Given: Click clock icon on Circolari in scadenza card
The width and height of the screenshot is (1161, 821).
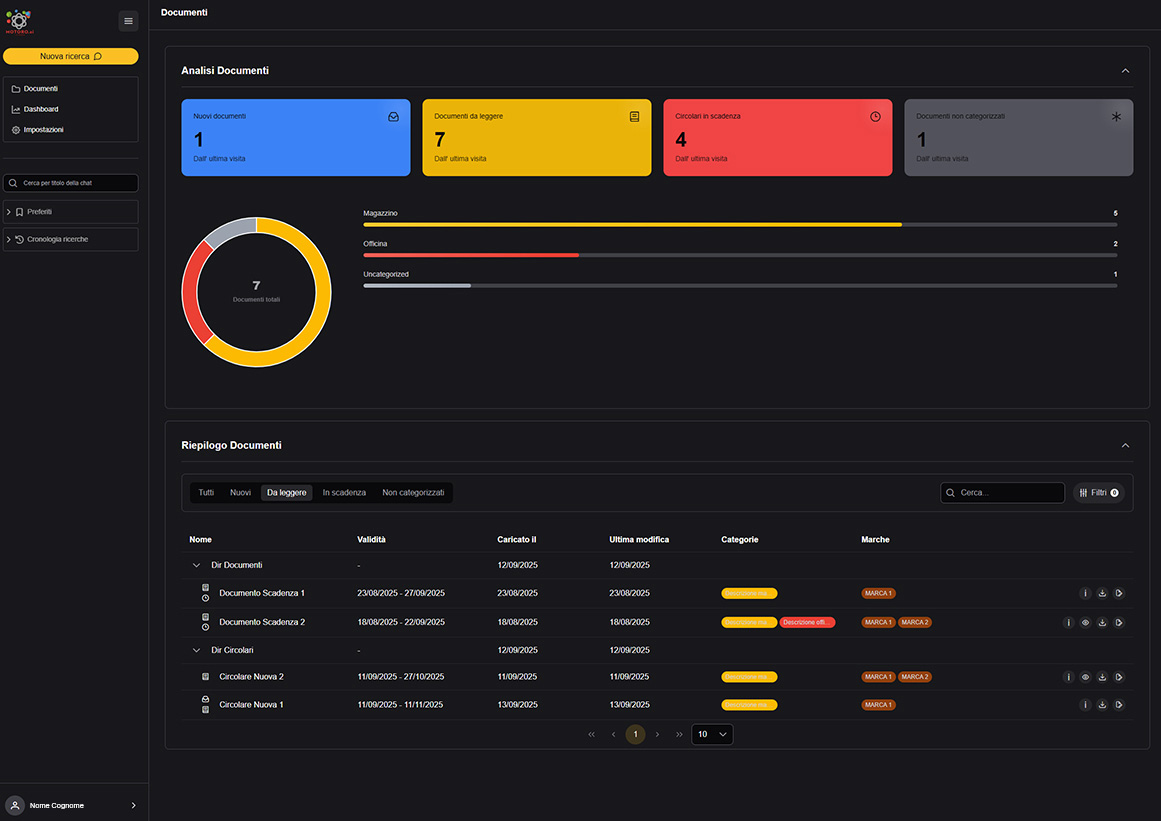Looking at the screenshot, I should click(x=875, y=116).
